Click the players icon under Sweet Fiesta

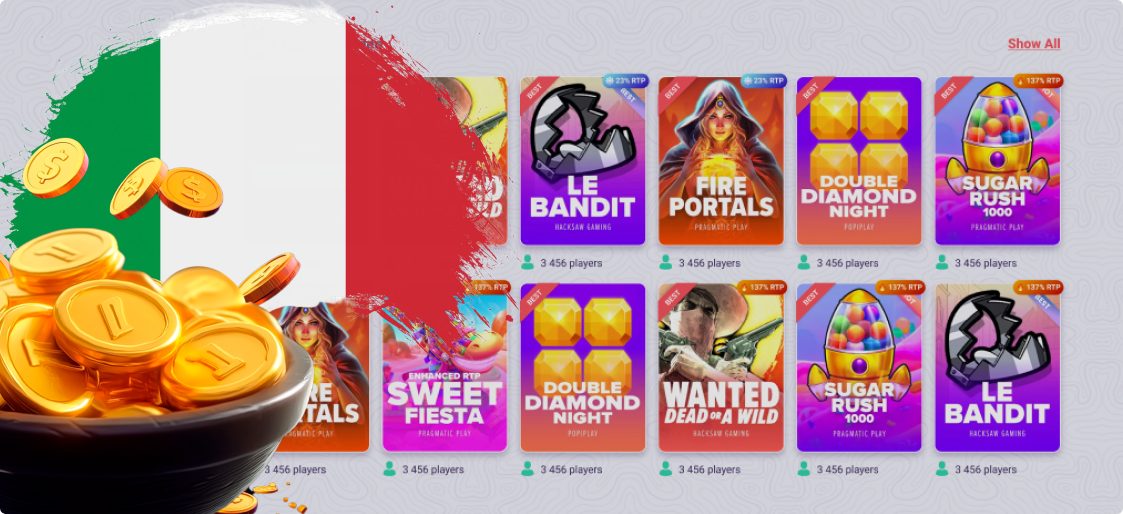tap(390, 469)
